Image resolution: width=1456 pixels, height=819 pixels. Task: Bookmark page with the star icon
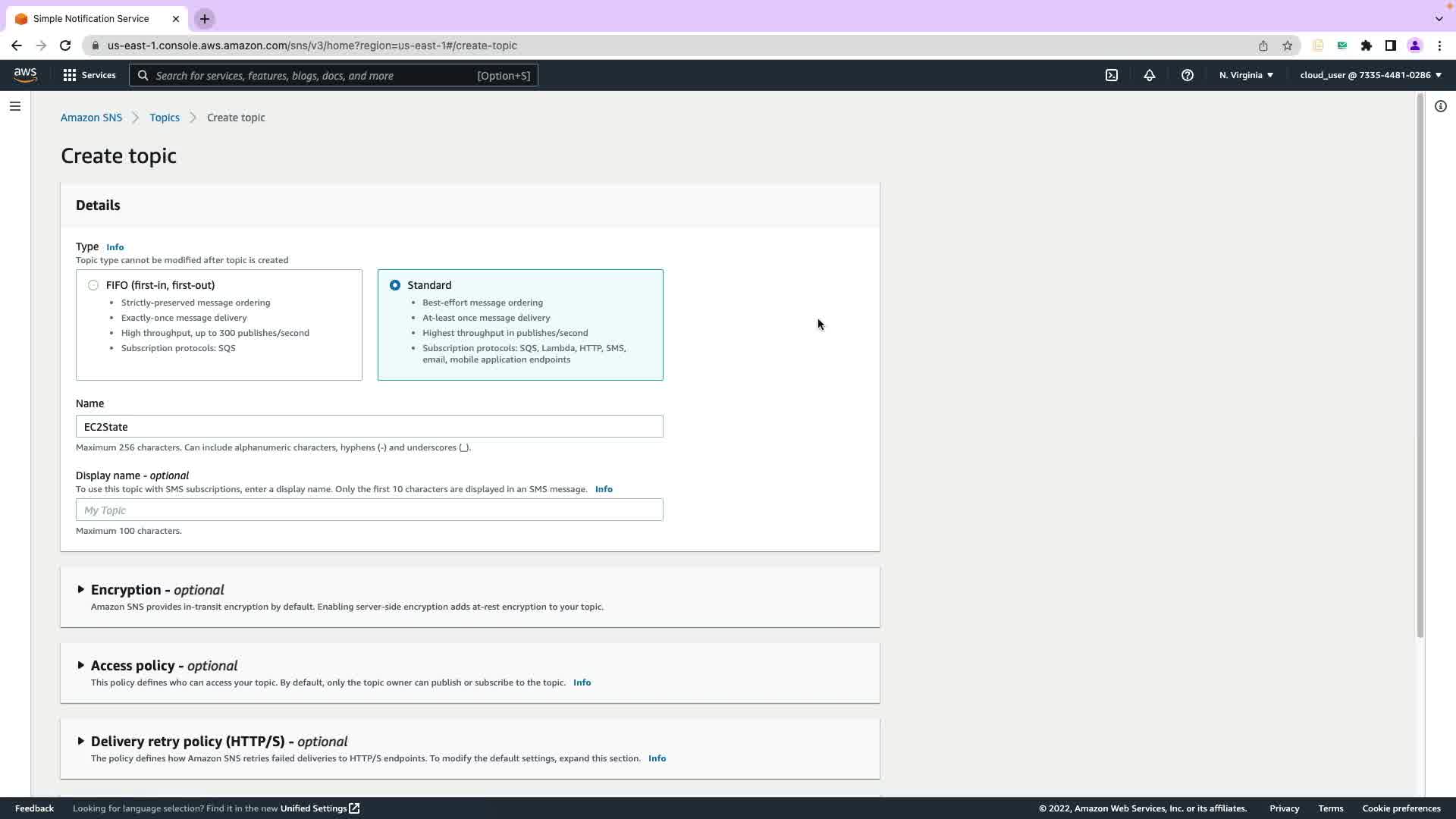click(1287, 45)
